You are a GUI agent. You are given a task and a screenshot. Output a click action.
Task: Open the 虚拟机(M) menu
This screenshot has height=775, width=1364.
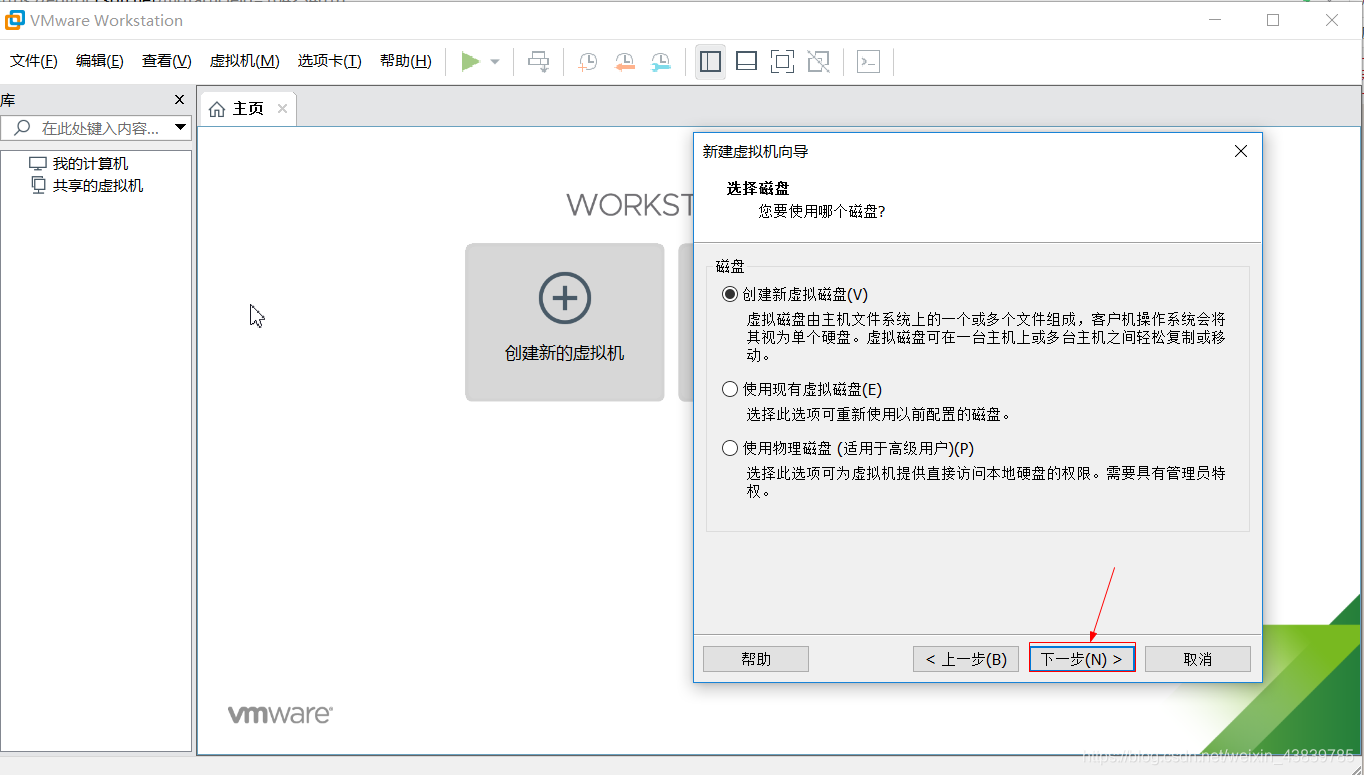[243, 60]
